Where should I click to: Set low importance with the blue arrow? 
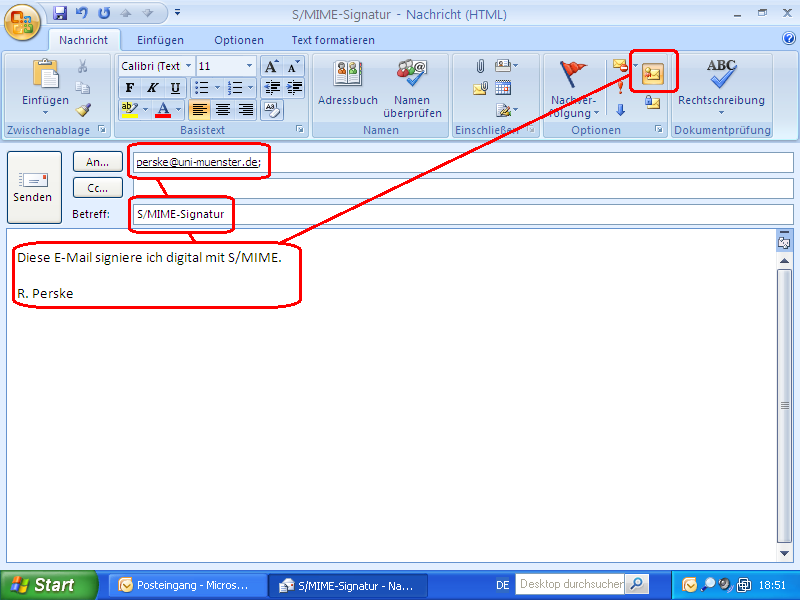621,108
